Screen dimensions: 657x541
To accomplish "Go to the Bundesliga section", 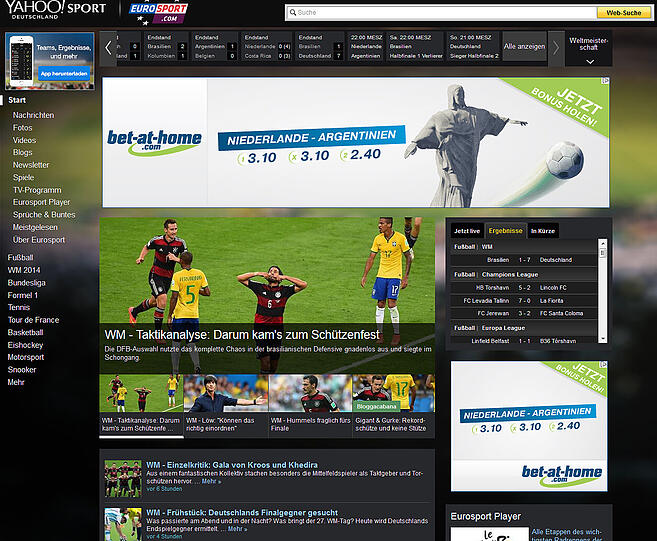I will (26, 283).
